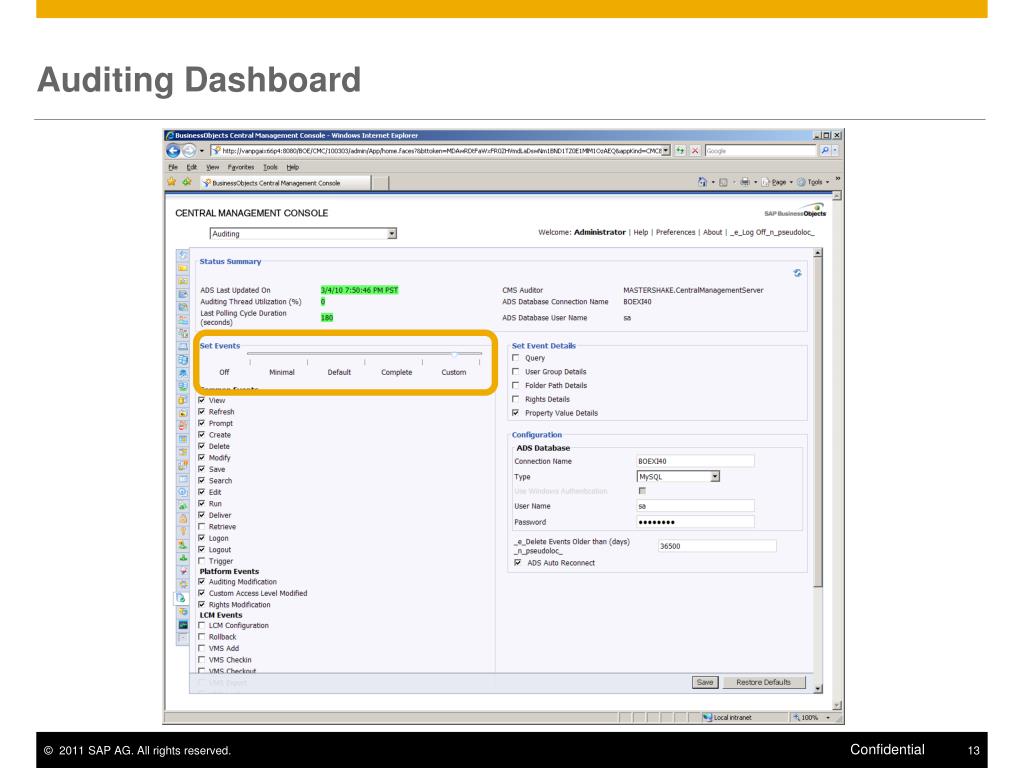The image size is (1024, 768).
Task: Click the Feeds icon in IE toolbar
Action: coord(724,182)
